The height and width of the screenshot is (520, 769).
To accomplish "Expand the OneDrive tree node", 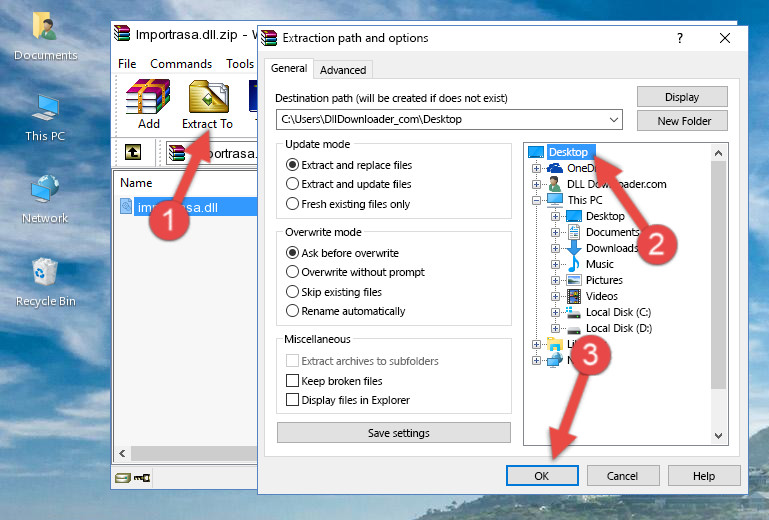I will [x=536, y=168].
